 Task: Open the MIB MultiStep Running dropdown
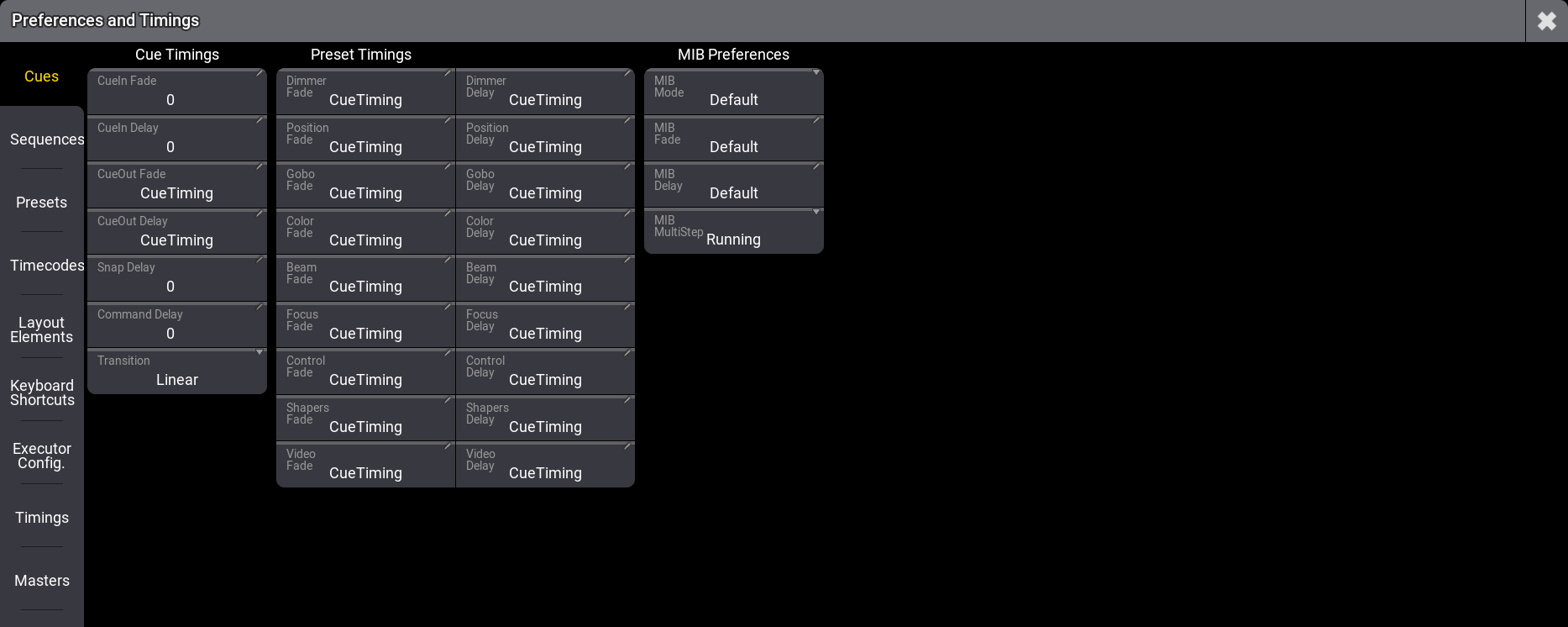pyautogui.click(x=733, y=231)
